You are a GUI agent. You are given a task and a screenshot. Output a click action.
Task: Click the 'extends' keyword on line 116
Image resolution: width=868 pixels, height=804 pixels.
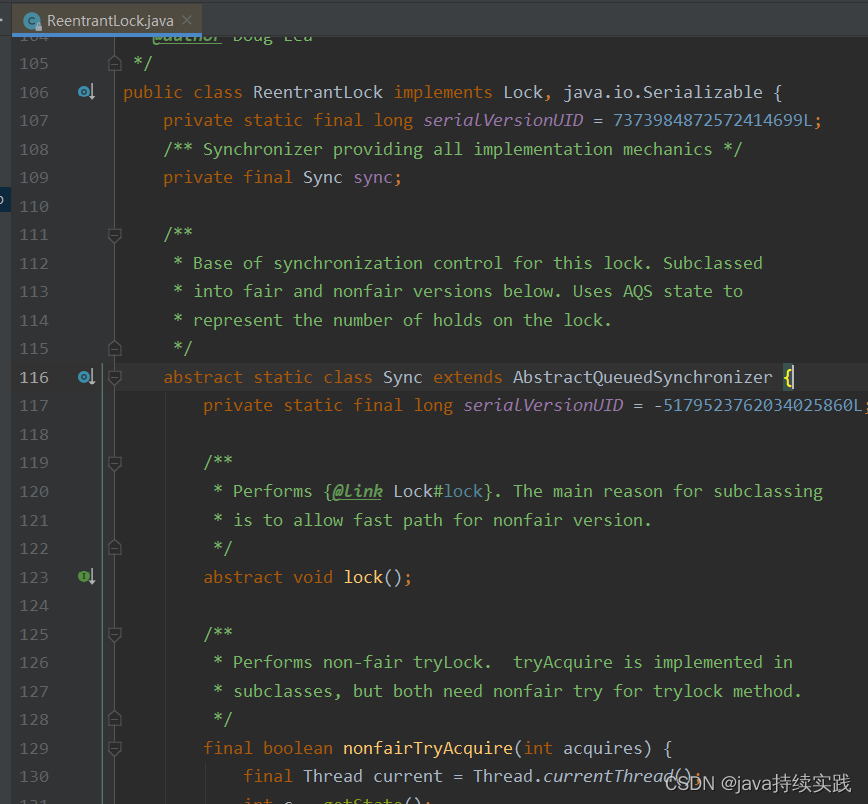[x=467, y=377]
